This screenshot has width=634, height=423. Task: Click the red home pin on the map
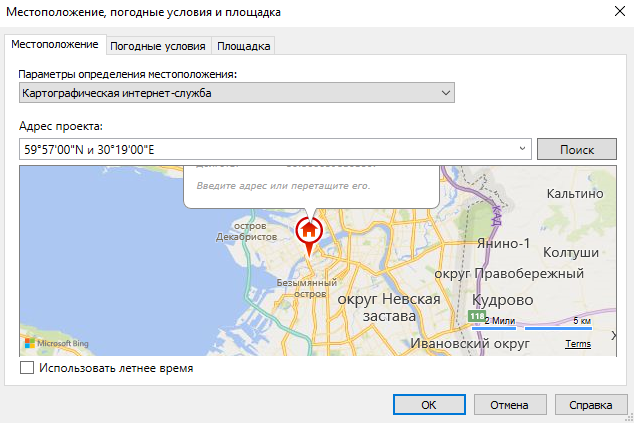pos(309,230)
